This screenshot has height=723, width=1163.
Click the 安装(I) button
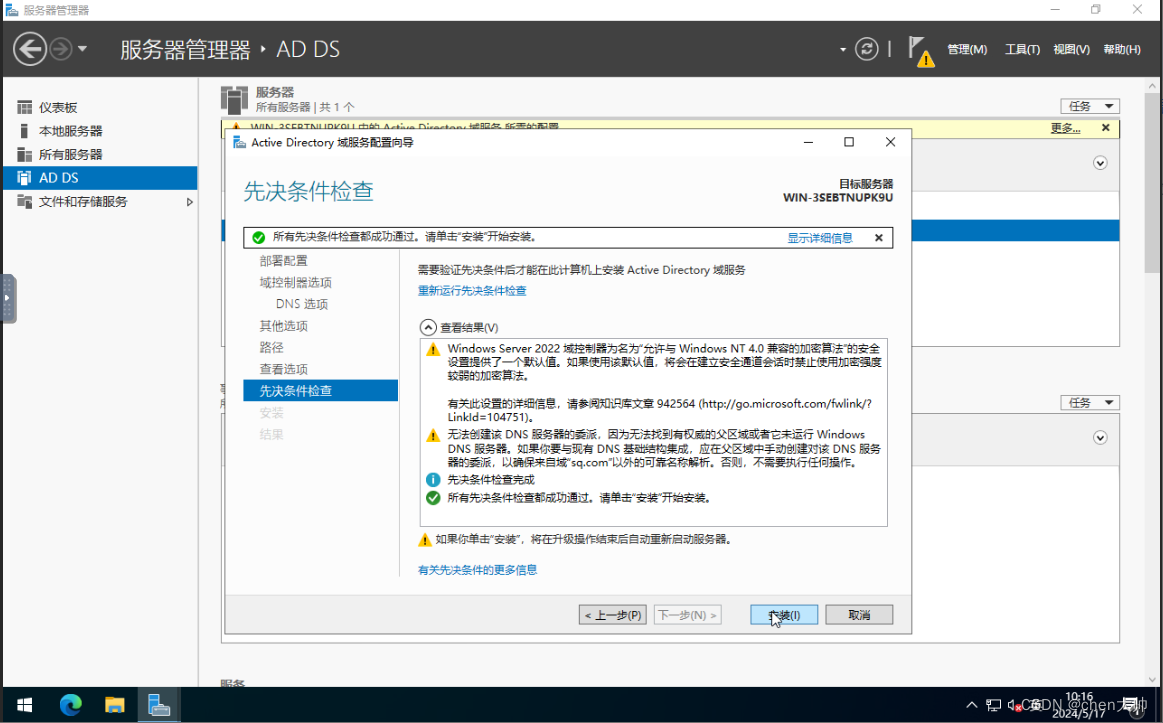point(784,615)
